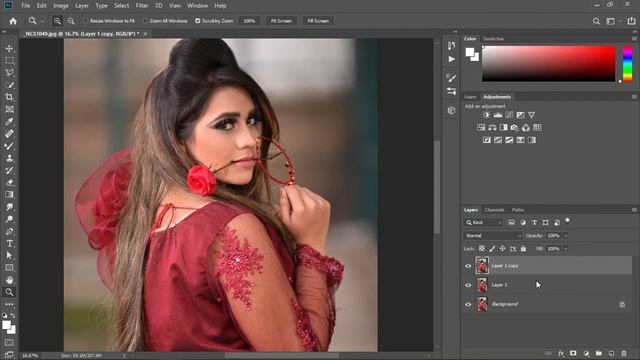
Task: Select the Eraser tool
Action: tap(9, 183)
